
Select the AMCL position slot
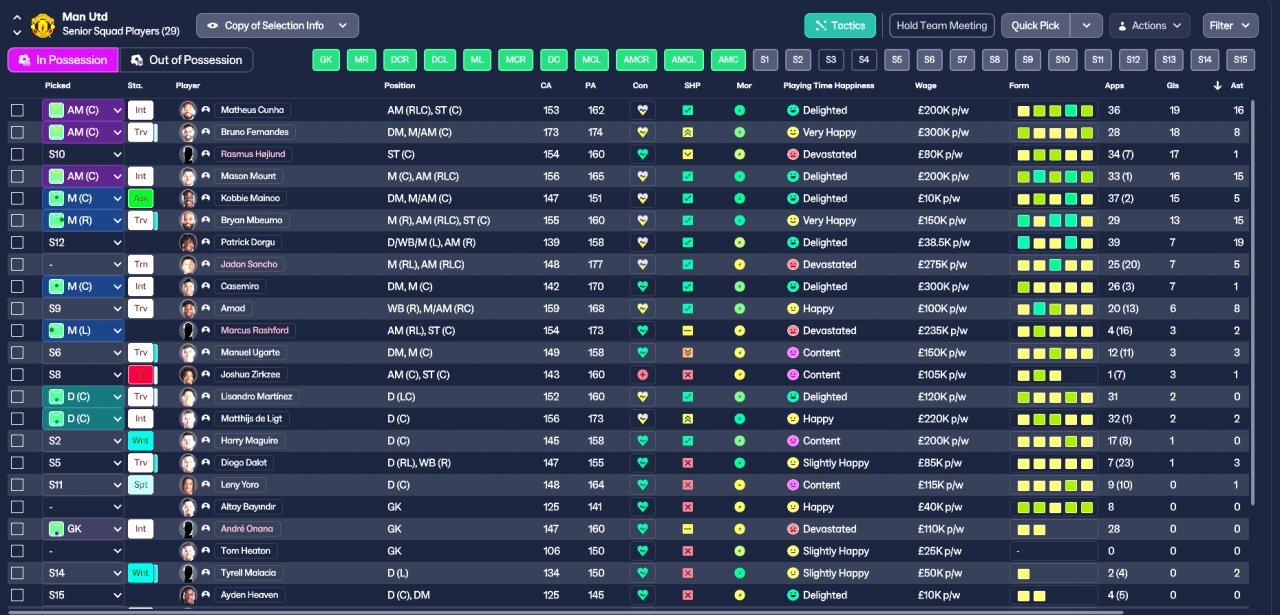tap(684, 60)
